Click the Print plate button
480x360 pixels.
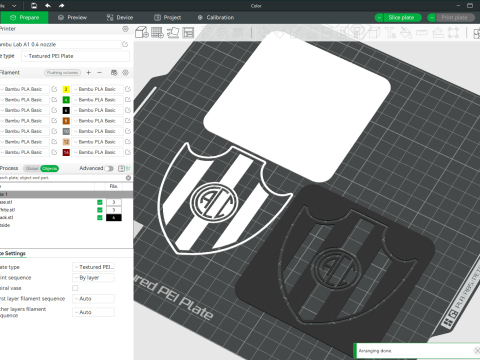click(455, 18)
